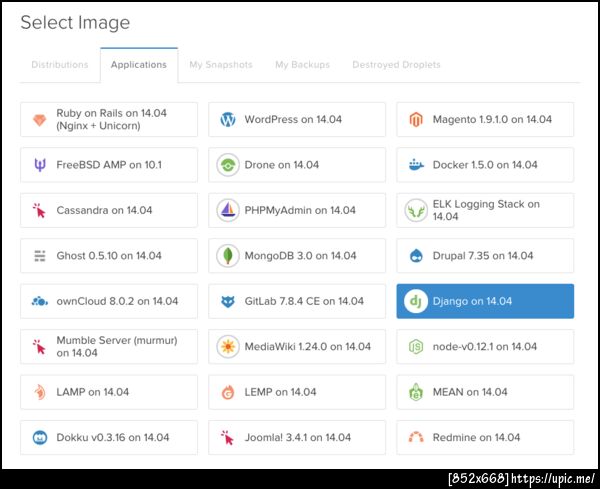The width and height of the screenshot is (600, 489).
Task: Pick the Redmine on 14.04 image
Action: click(485, 437)
